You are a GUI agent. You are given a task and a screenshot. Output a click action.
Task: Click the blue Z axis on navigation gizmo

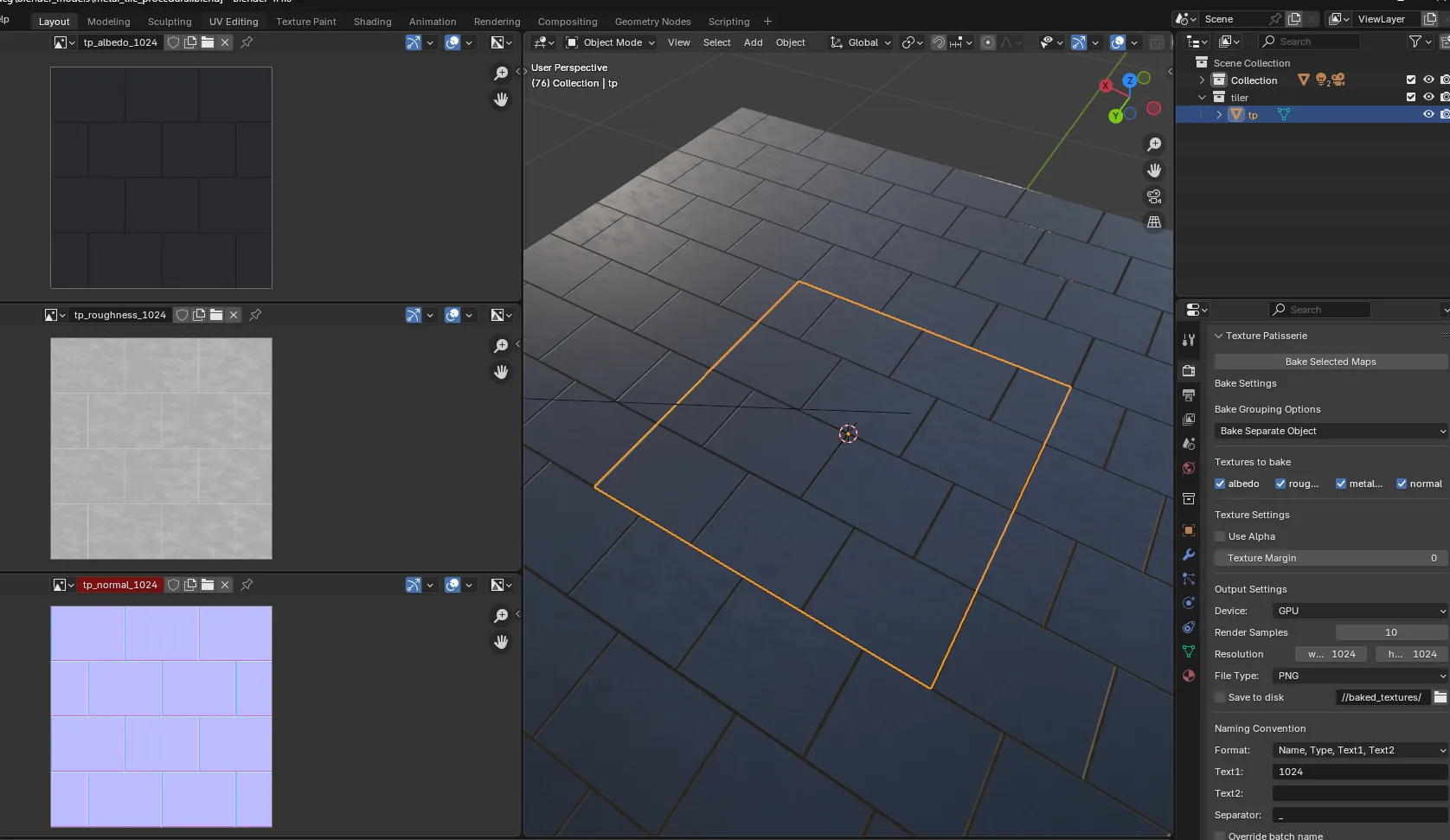click(x=1129, y=80)
